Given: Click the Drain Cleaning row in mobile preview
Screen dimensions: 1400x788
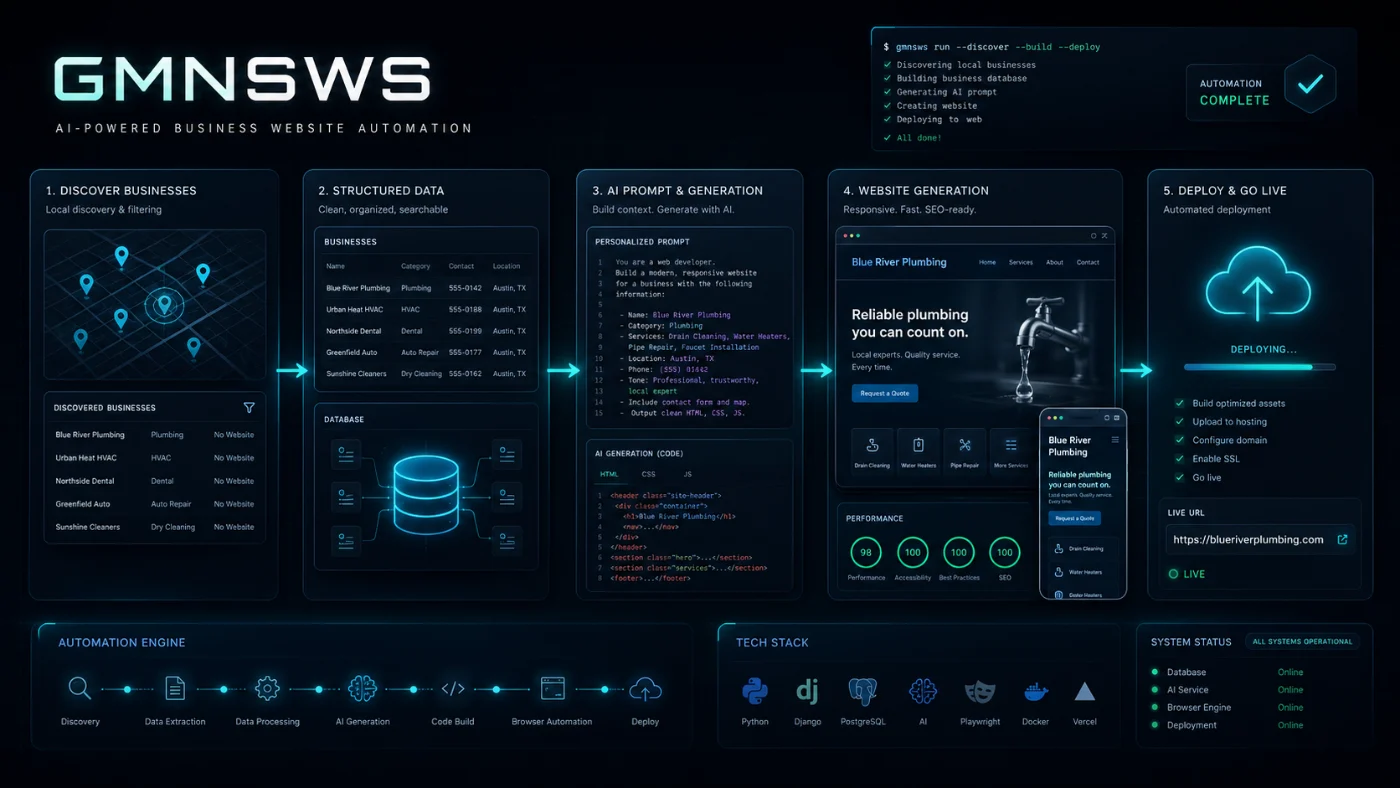Looking at the screenshot, I should [x=1083, y=549].
